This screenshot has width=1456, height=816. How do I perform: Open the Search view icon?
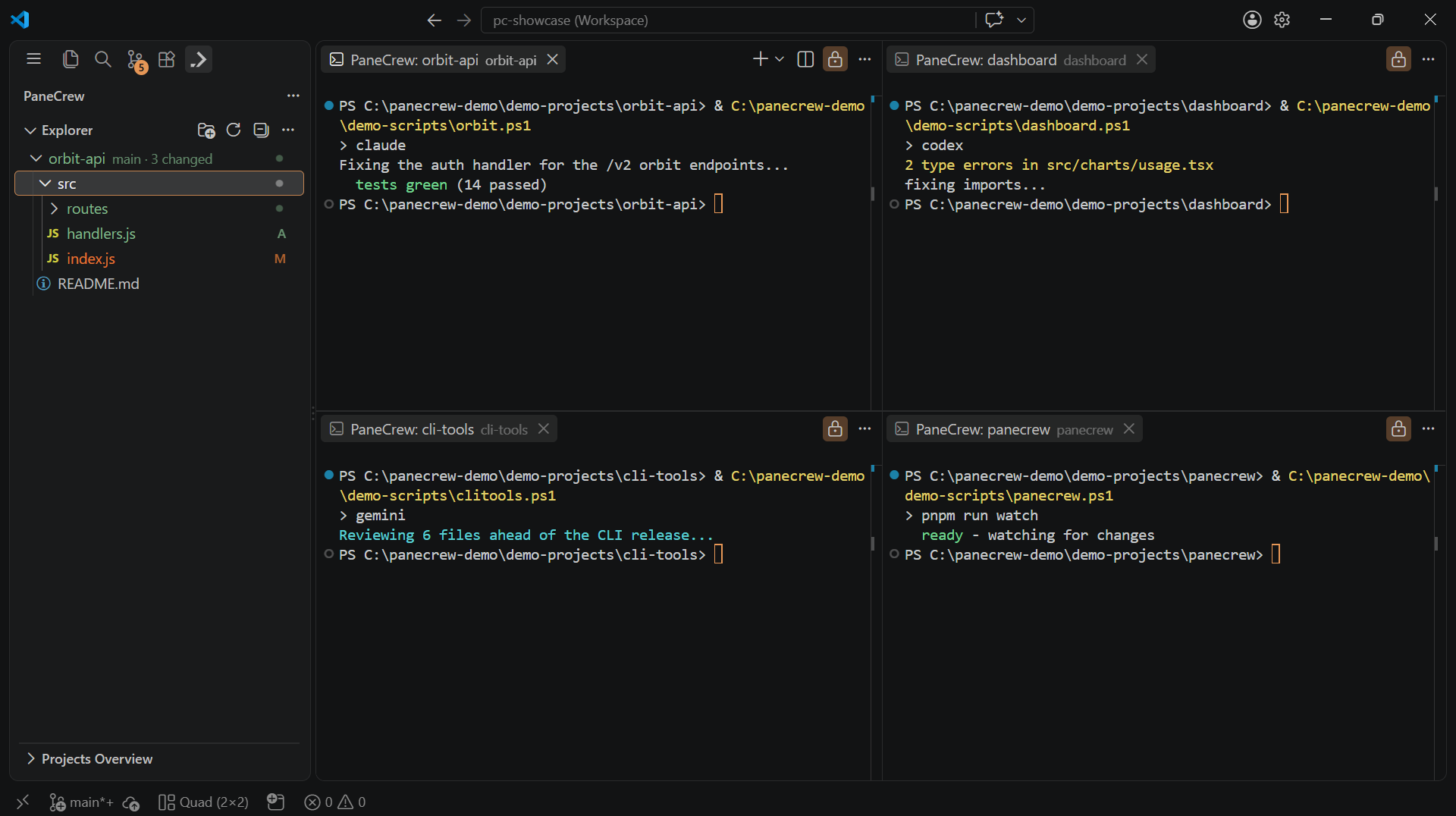102,59
